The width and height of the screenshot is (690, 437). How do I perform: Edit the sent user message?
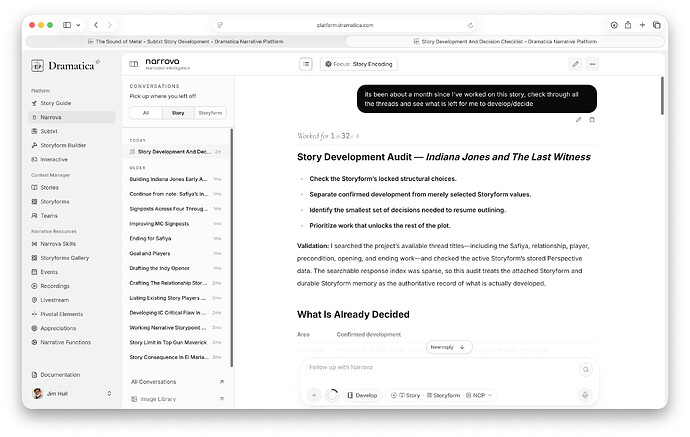pos(578,120)
